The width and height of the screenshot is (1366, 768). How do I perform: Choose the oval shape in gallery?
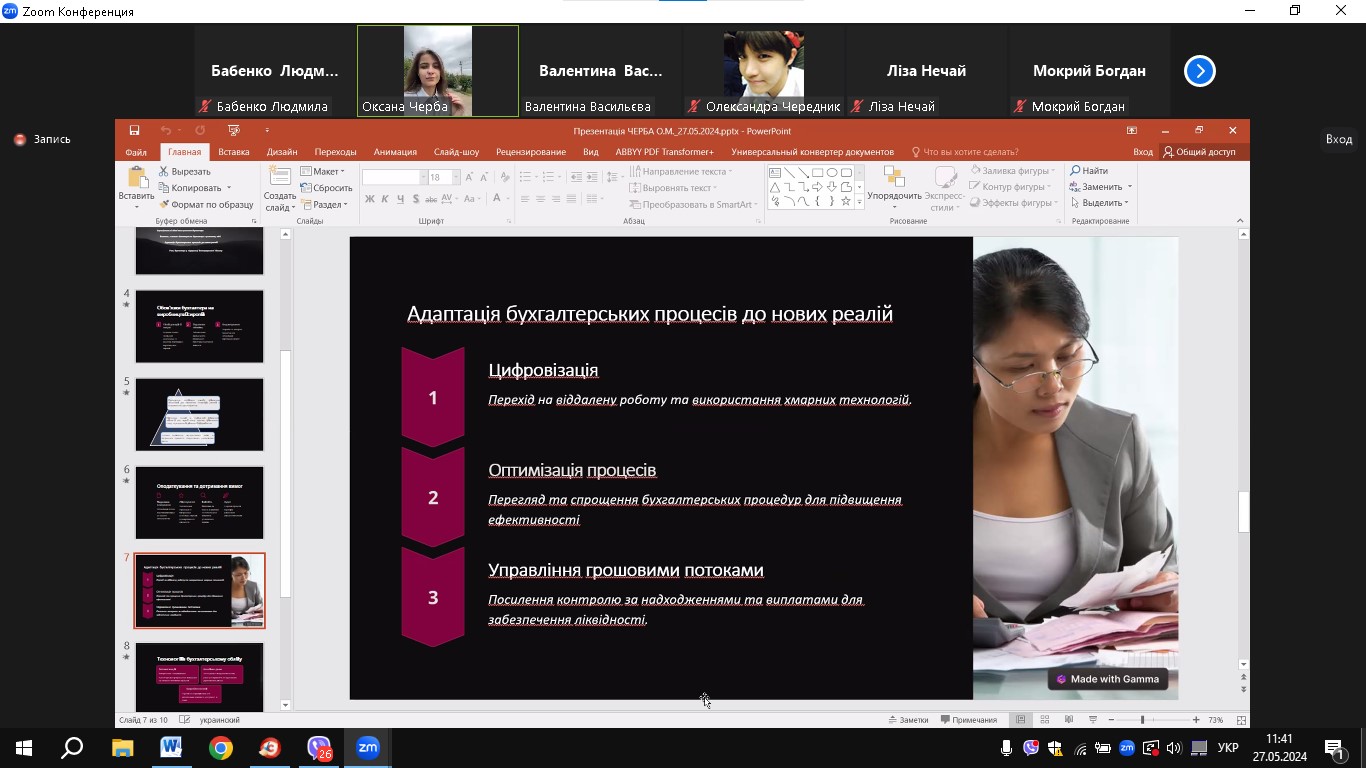(x=832, y=172)
